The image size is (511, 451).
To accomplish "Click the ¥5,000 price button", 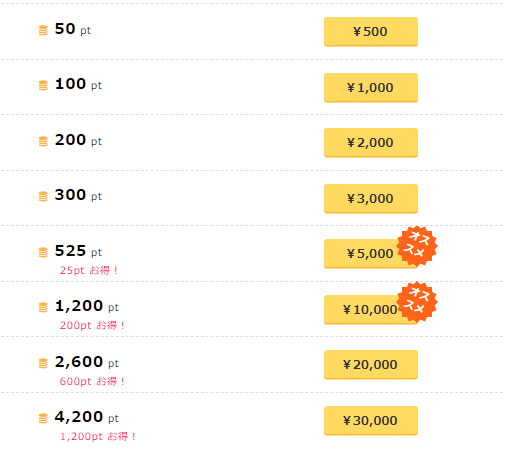I will [x=365, y=254].
